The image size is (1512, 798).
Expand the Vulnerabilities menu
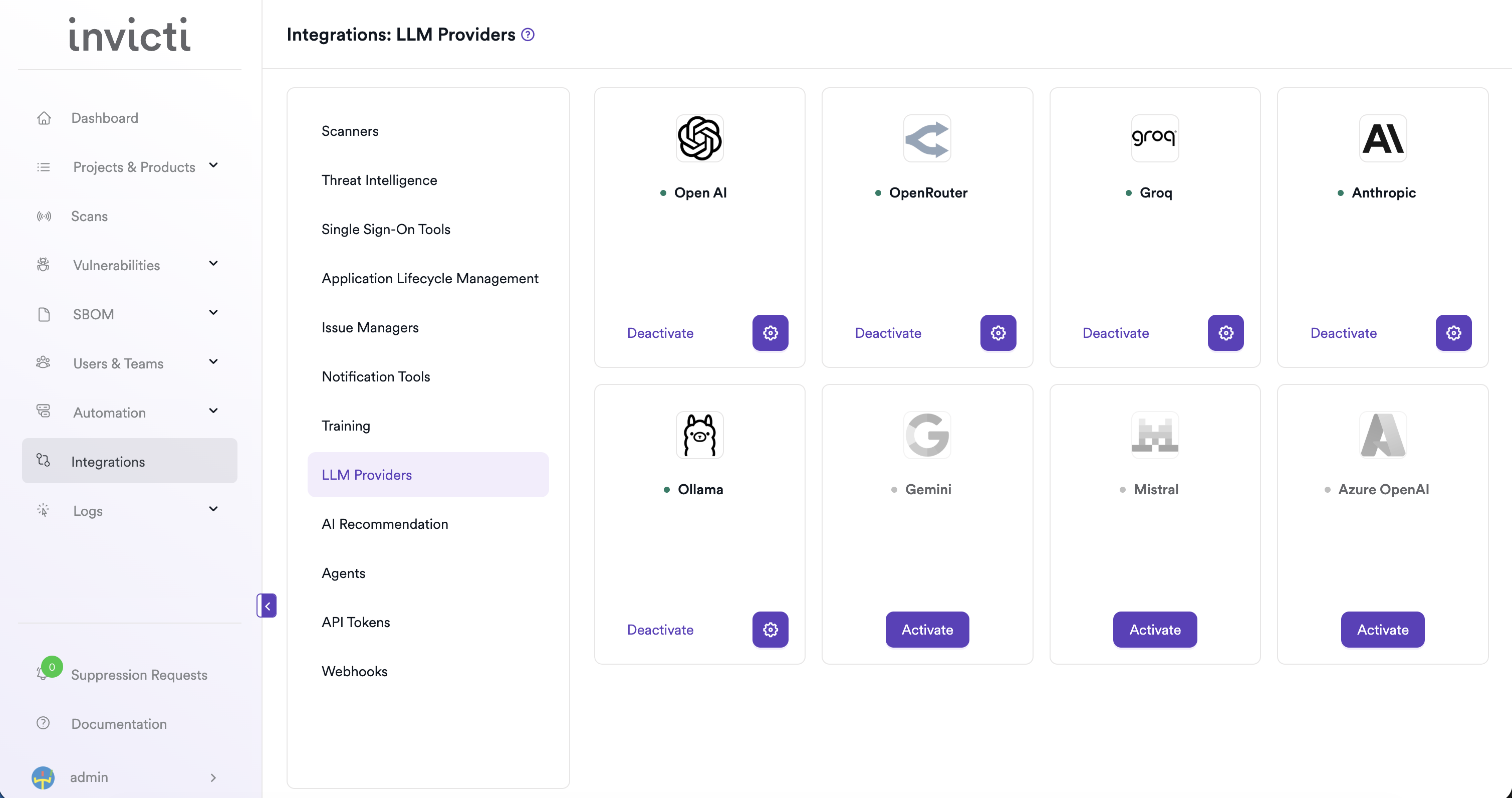point(213,263)
